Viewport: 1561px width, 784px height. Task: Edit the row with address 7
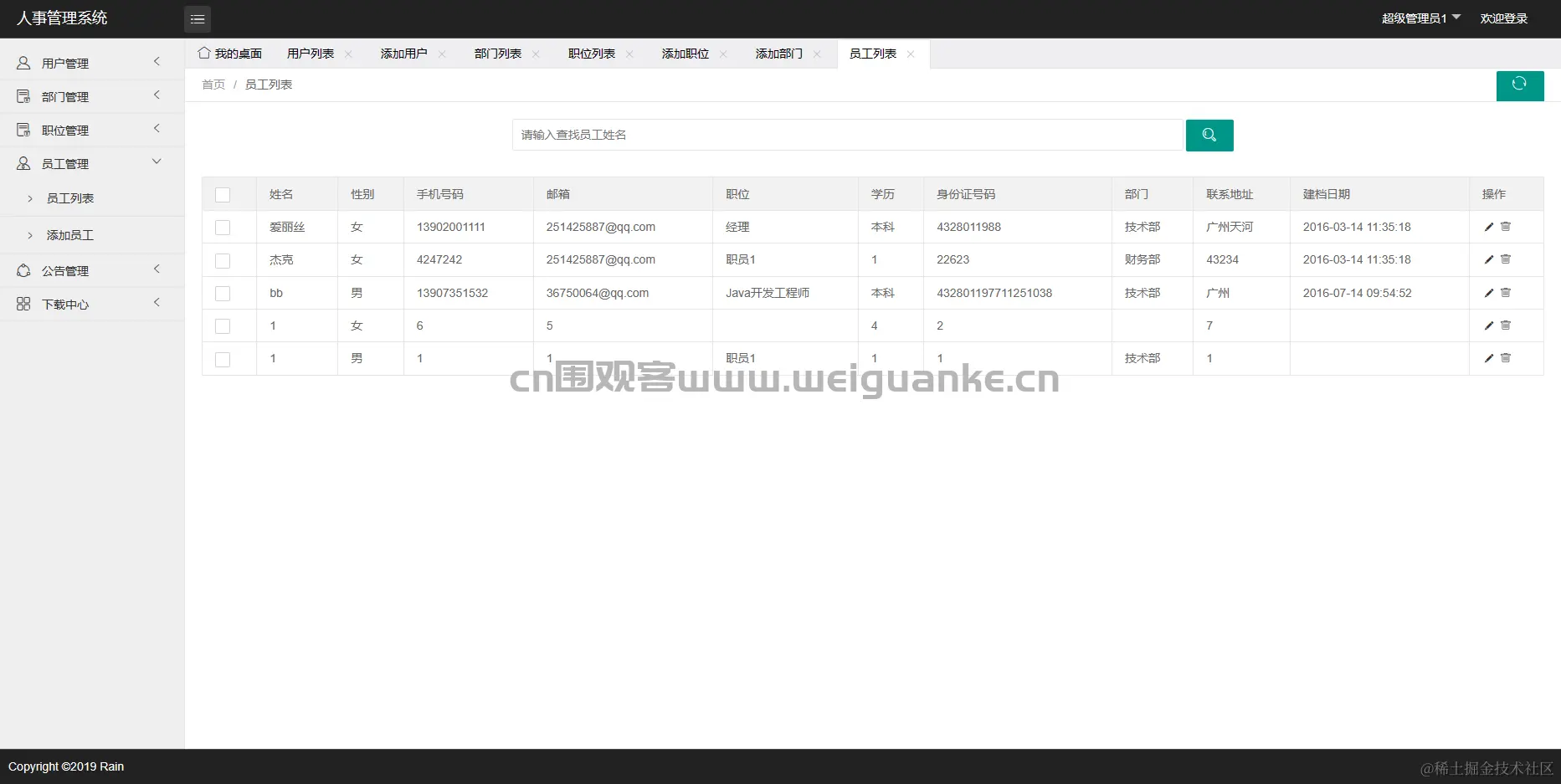tap(1489, 325)
